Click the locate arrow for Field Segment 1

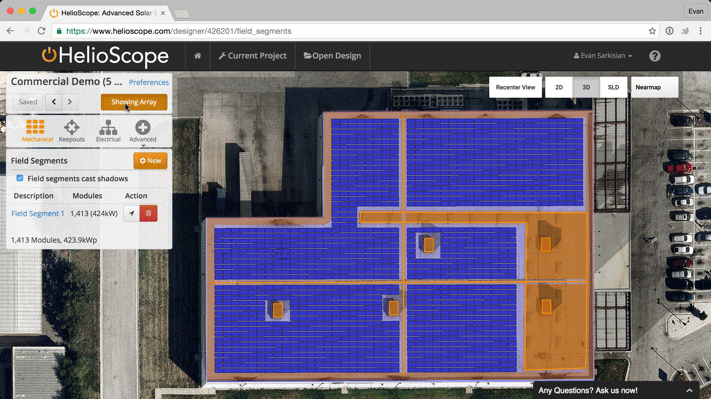click(x=131, y=213)
